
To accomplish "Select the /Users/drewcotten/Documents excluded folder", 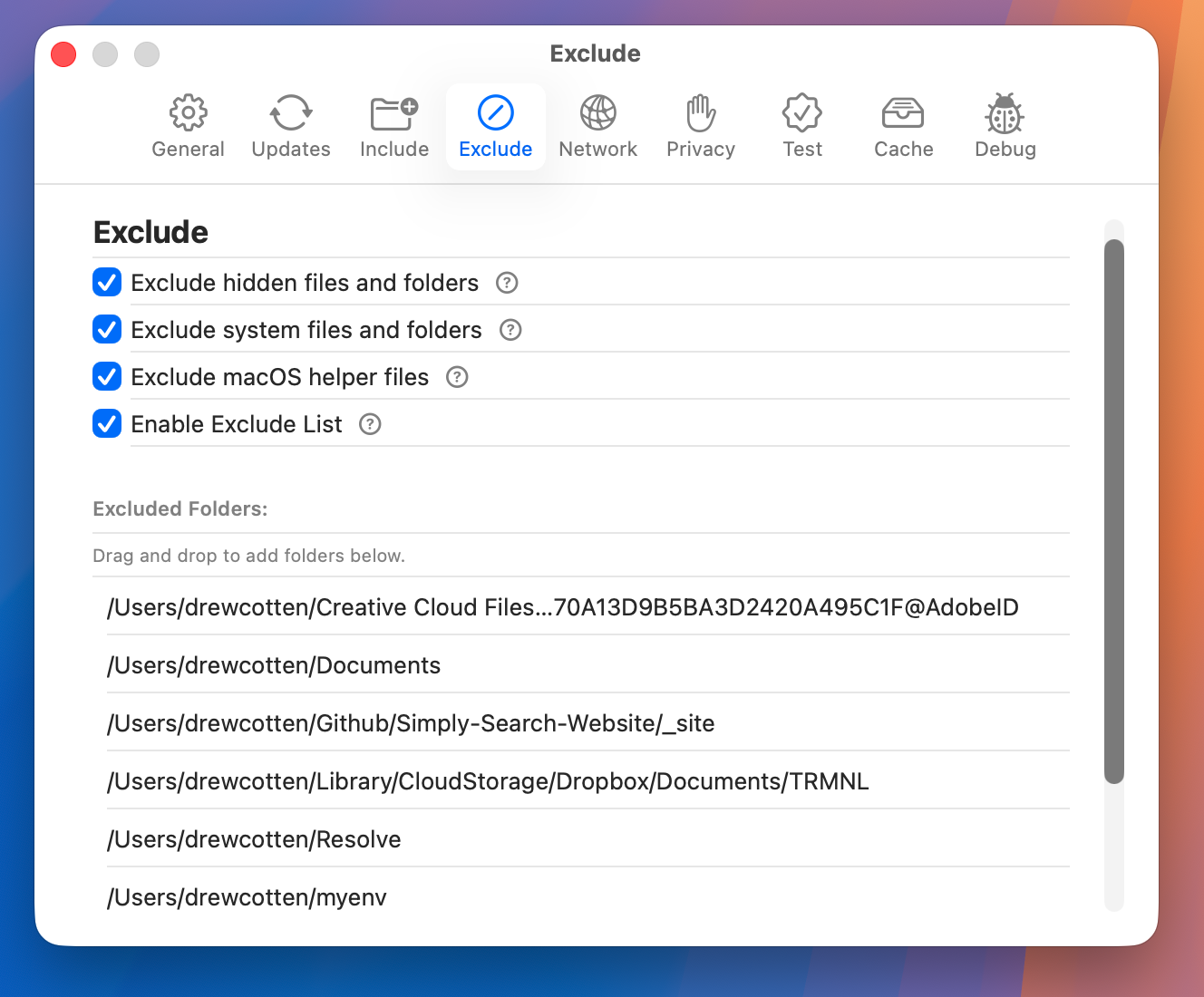I will (x=273, y=664).
